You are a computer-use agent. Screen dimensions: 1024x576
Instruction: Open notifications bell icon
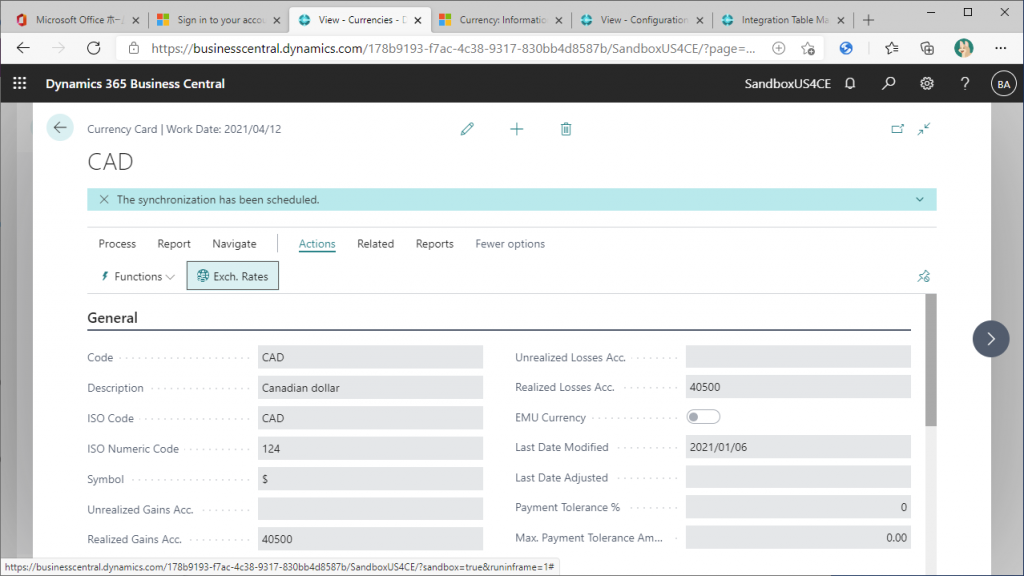tap(850, 84)
